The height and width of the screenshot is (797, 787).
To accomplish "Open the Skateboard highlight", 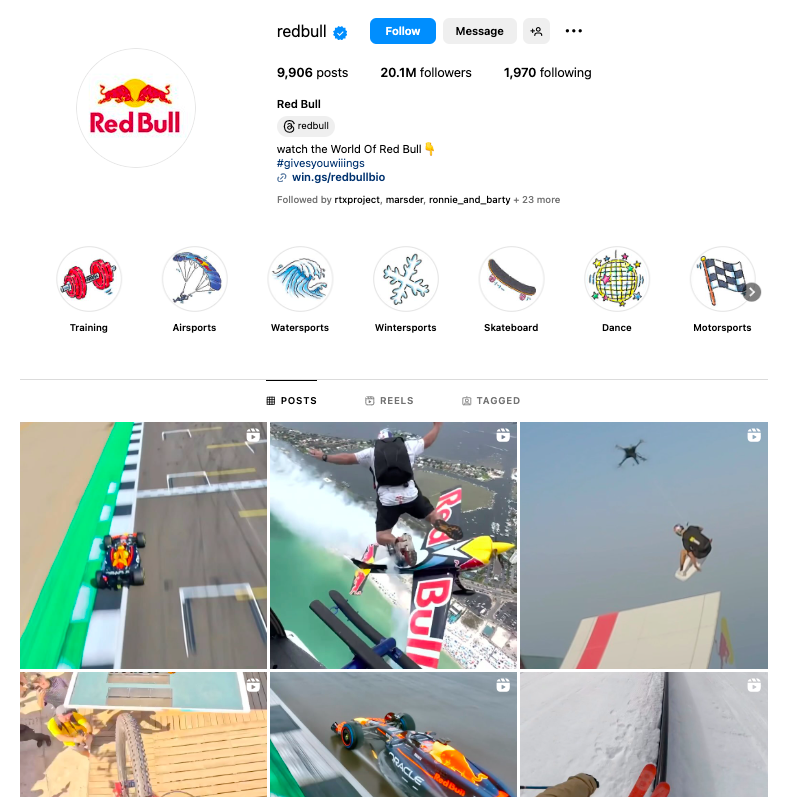I will (511, 279).
